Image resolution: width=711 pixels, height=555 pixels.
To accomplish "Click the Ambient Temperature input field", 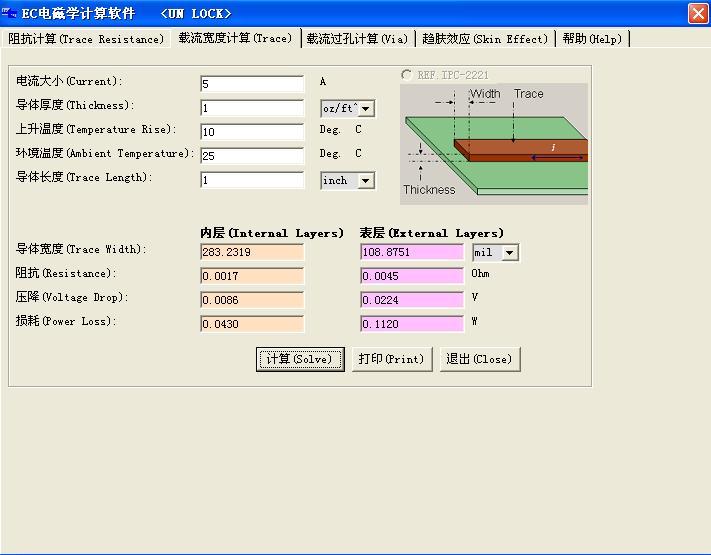I will pos(252,156).
